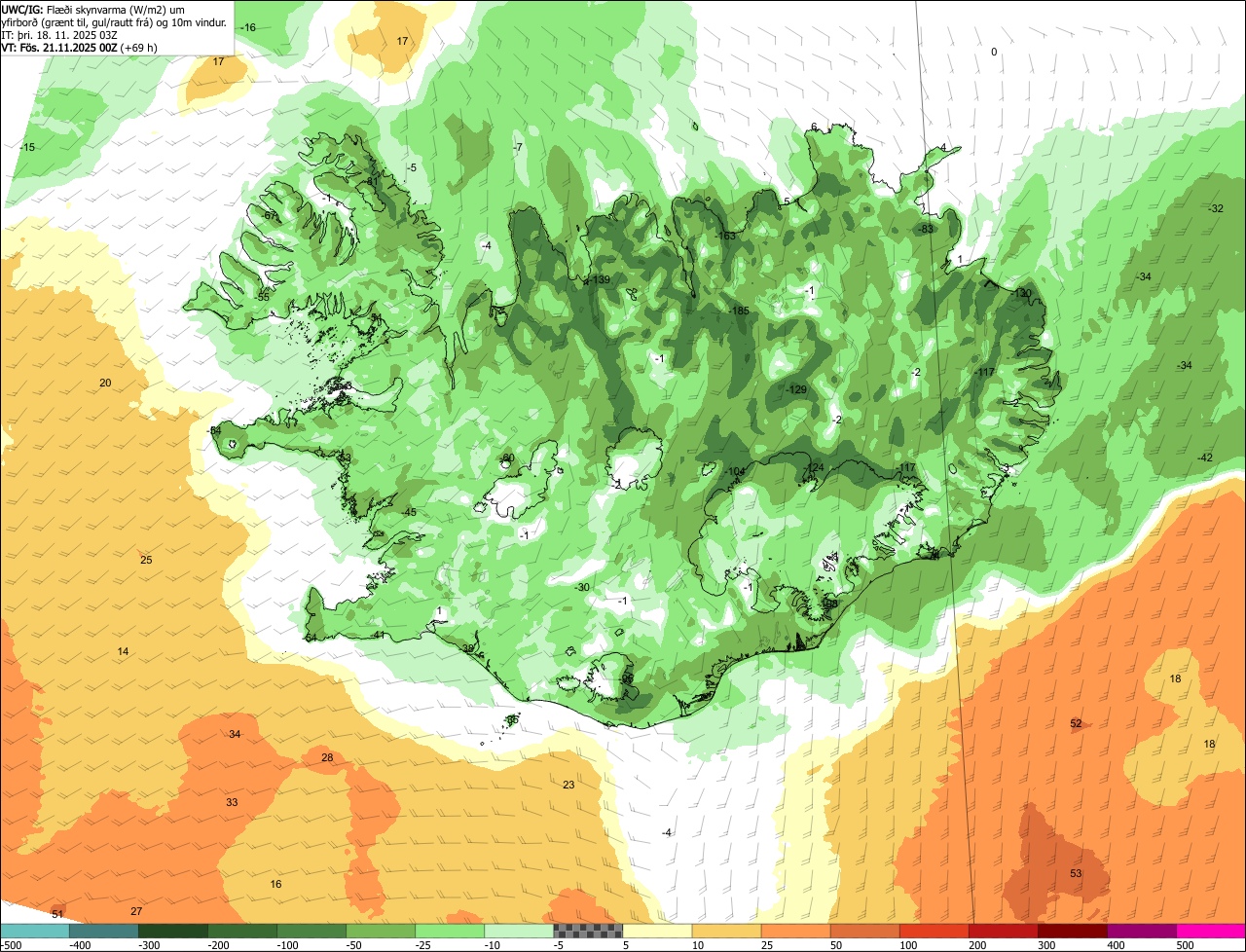
Task: Click the 20 value west of Iceland
Action: (105, 383)
